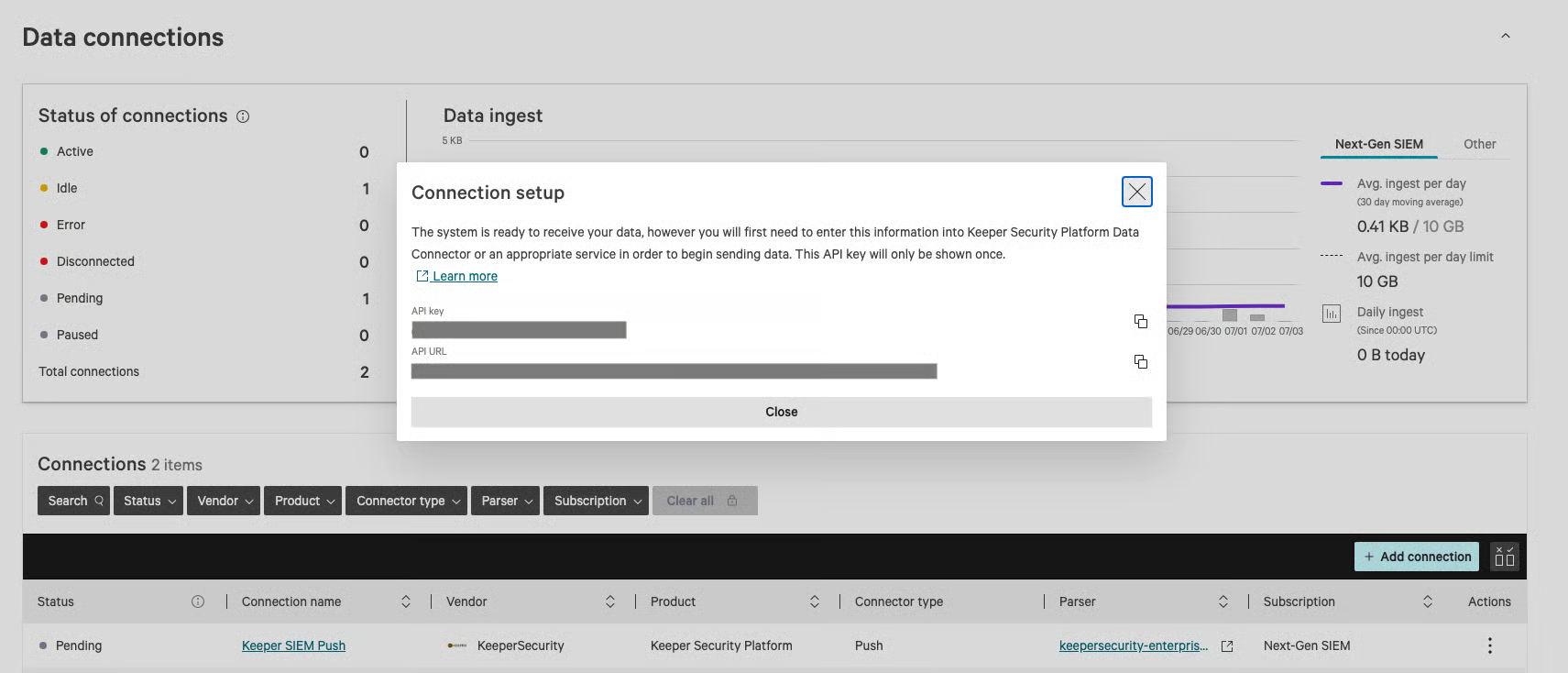Click the info icon beside Status of connections
1568x673 pixels.
point(243,116)
